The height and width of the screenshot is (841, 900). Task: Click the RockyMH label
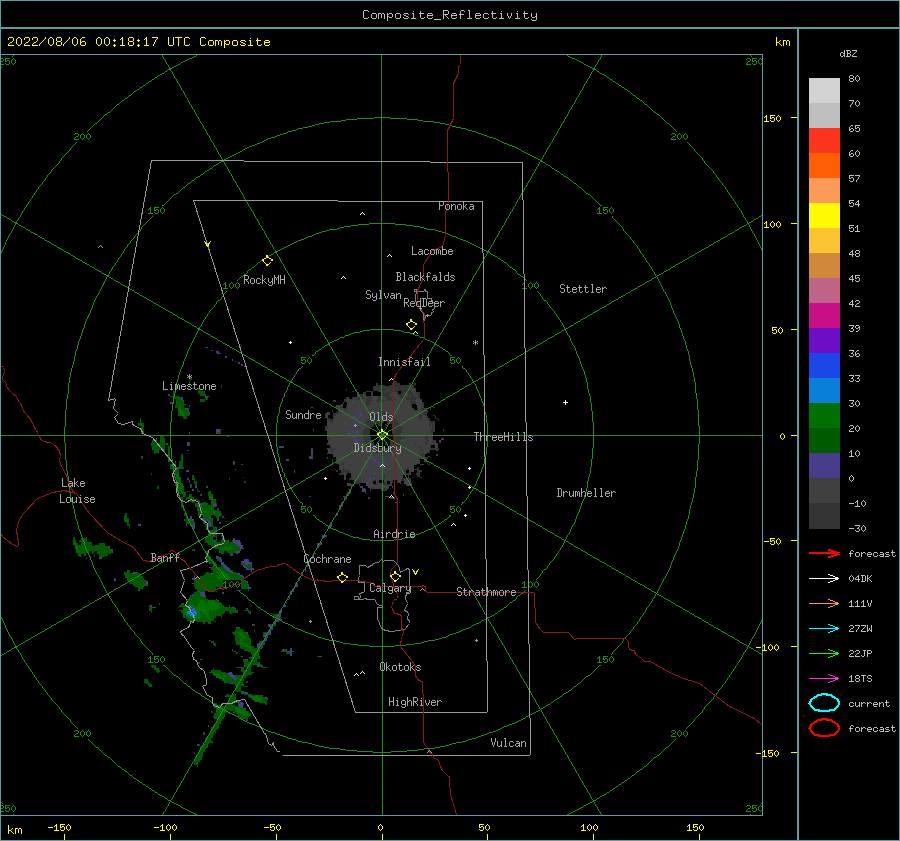(264, 280)
